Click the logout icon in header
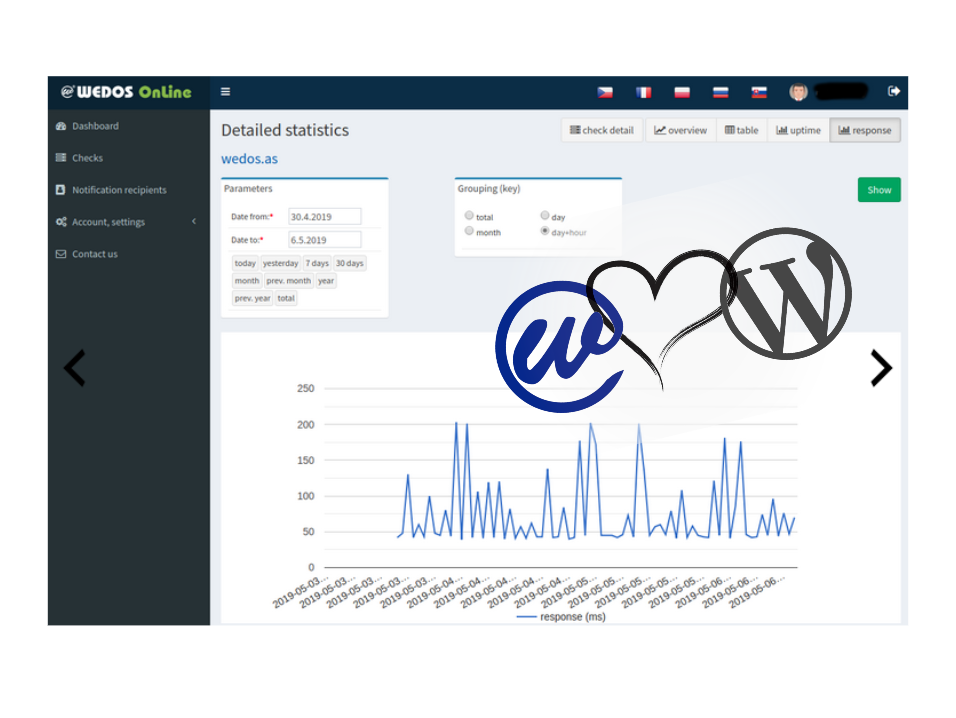956x718 pixels. click(893, 92)
